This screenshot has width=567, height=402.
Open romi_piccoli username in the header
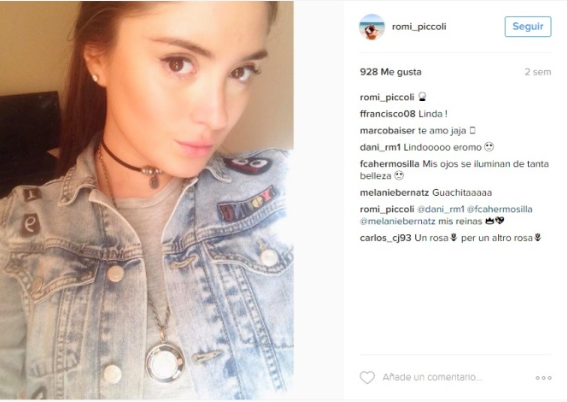tap(419, 26)
